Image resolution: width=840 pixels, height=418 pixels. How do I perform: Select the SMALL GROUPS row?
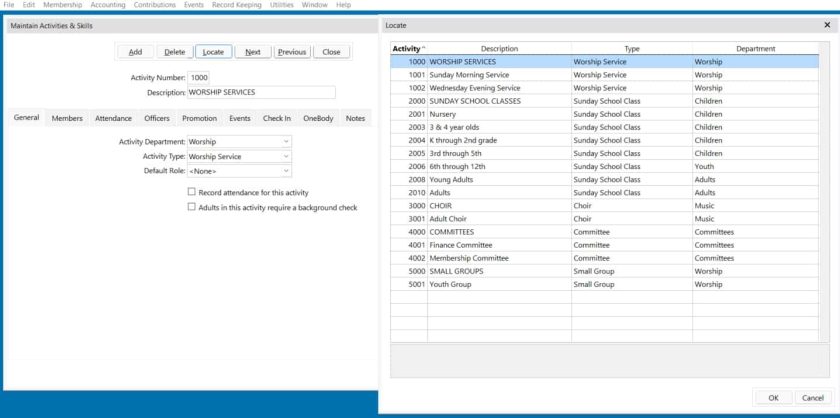click(x=605, y=271)
